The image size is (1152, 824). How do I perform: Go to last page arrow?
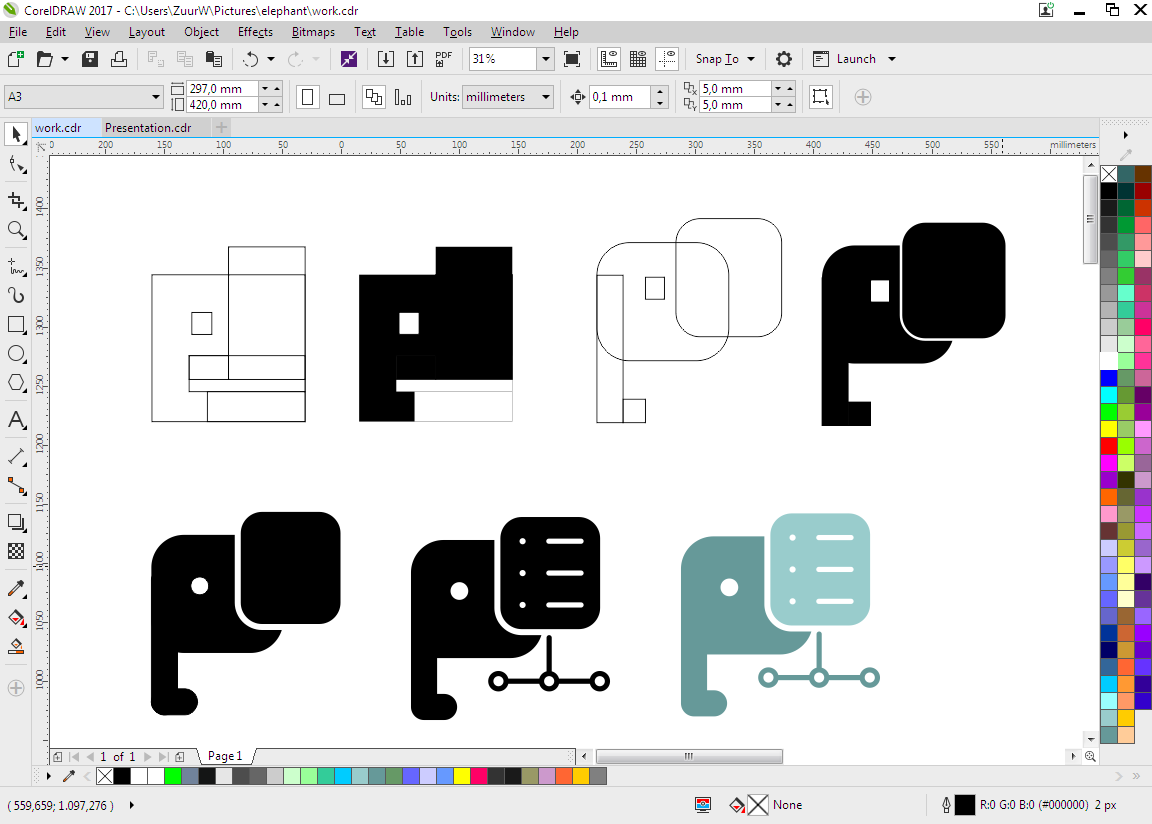tap(163, 756)
